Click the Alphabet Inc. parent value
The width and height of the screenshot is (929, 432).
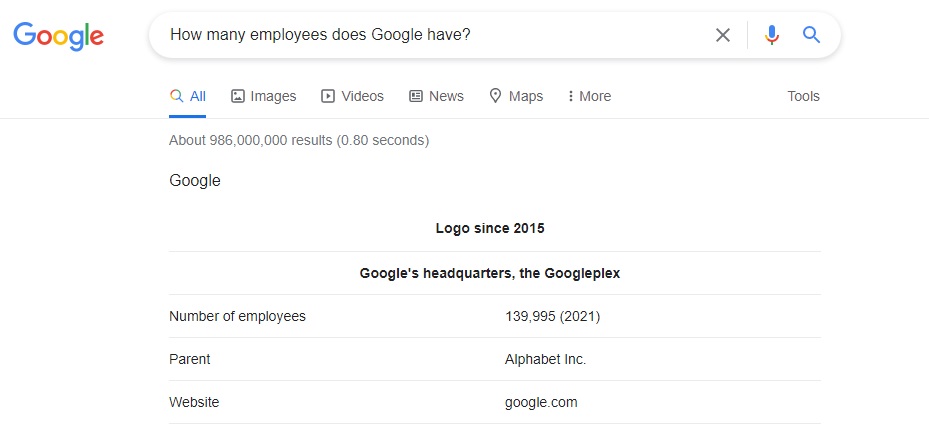(545, 359)
